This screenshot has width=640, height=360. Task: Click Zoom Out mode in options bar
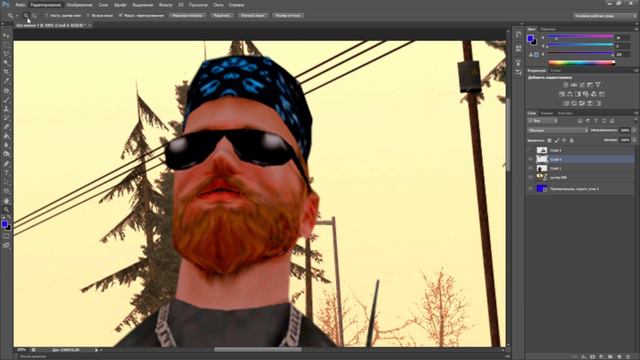34,16
